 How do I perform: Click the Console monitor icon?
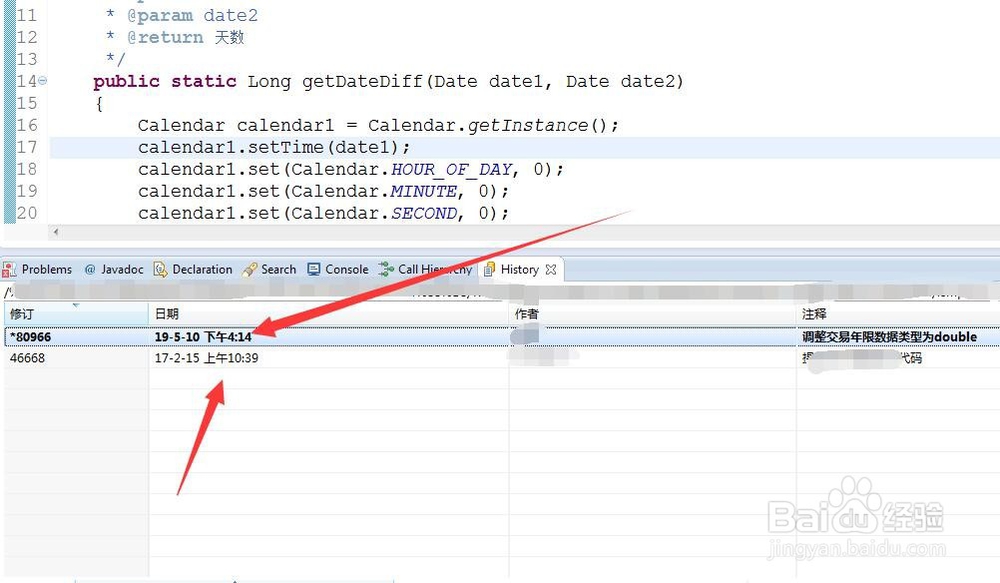click(314, 270)
